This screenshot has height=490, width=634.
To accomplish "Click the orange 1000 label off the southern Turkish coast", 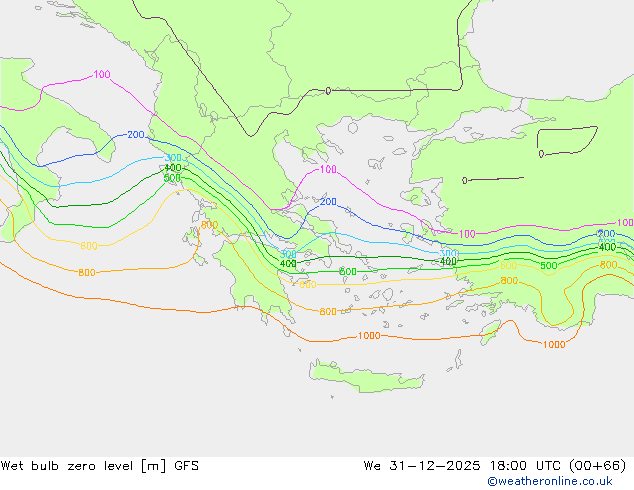I will 554,344.
